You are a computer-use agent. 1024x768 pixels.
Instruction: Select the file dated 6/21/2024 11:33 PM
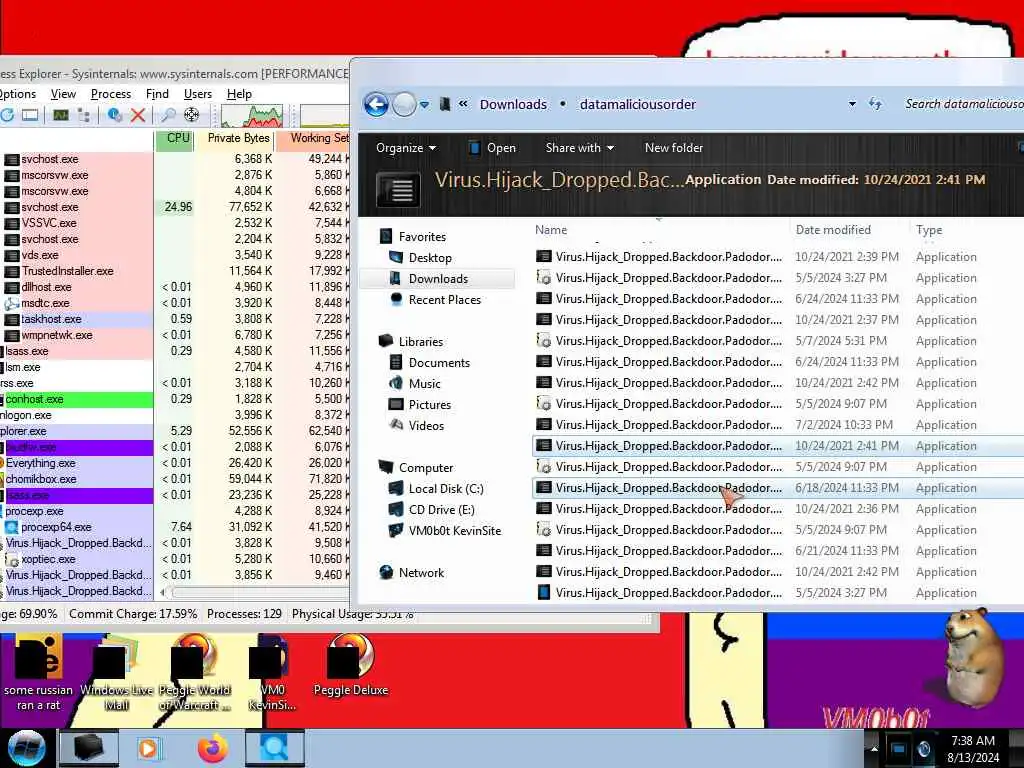(778, 551)
